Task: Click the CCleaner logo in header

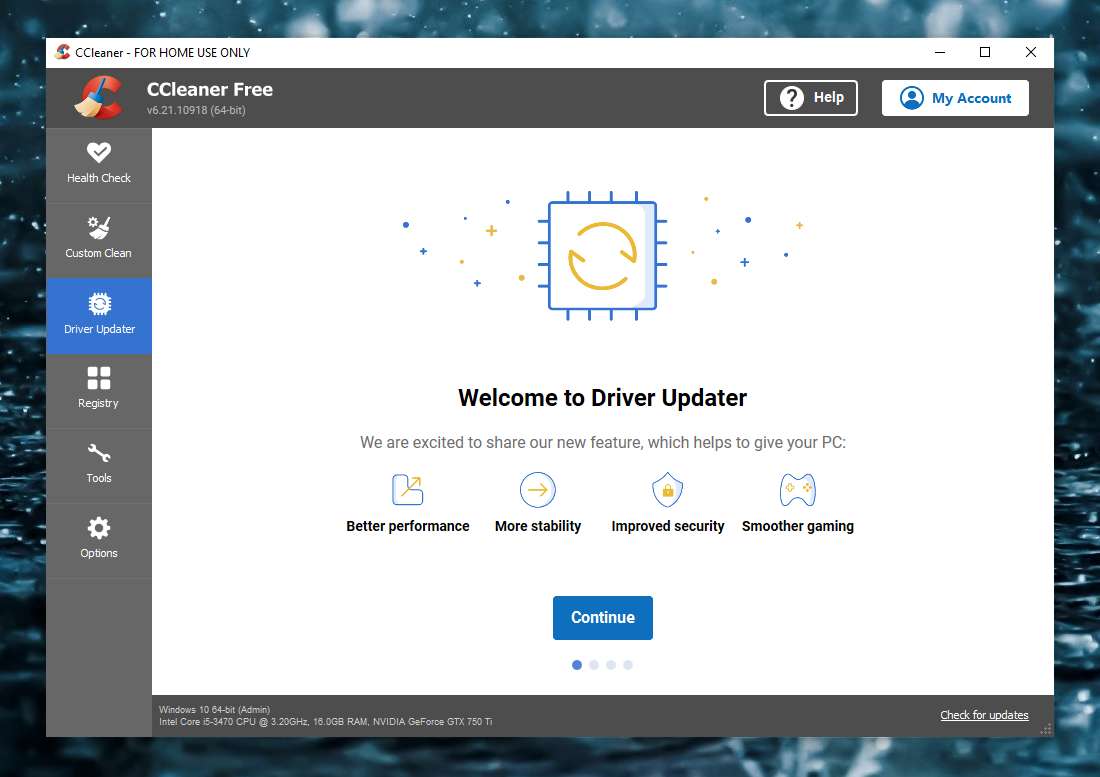Action: (x=99, y=97)
